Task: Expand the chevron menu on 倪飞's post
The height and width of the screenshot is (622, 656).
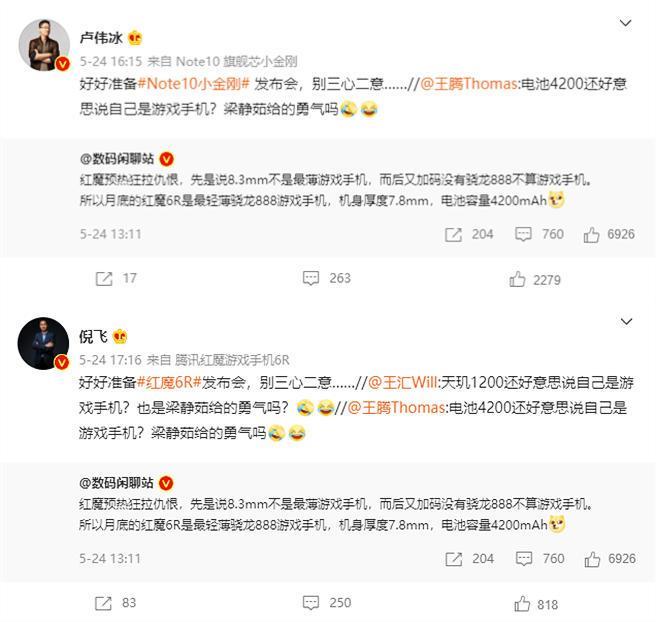Action: pos(626,321)
